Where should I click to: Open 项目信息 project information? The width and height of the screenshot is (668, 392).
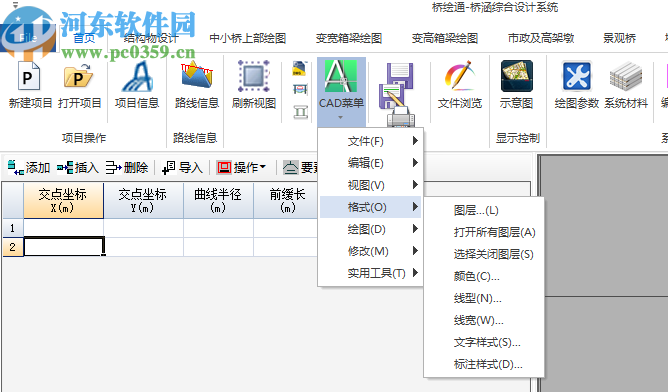(137, 84)
